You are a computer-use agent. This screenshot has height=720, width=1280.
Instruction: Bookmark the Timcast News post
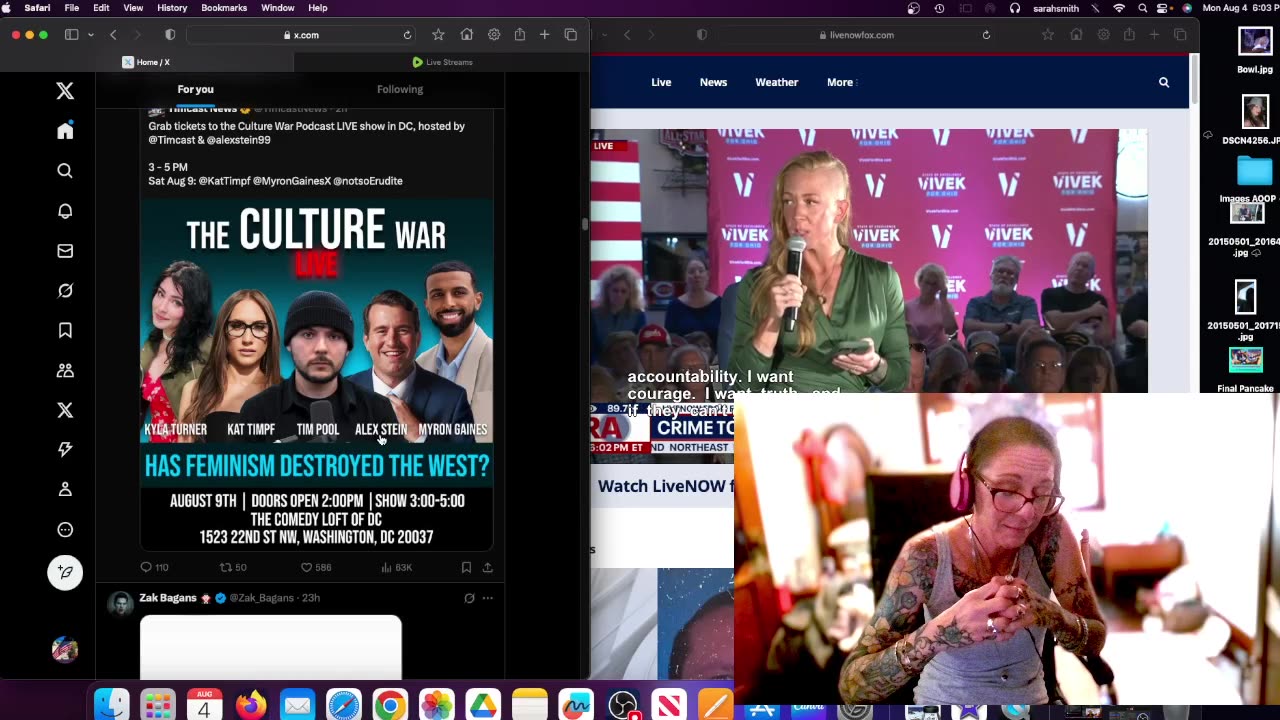tap(466, 567)
